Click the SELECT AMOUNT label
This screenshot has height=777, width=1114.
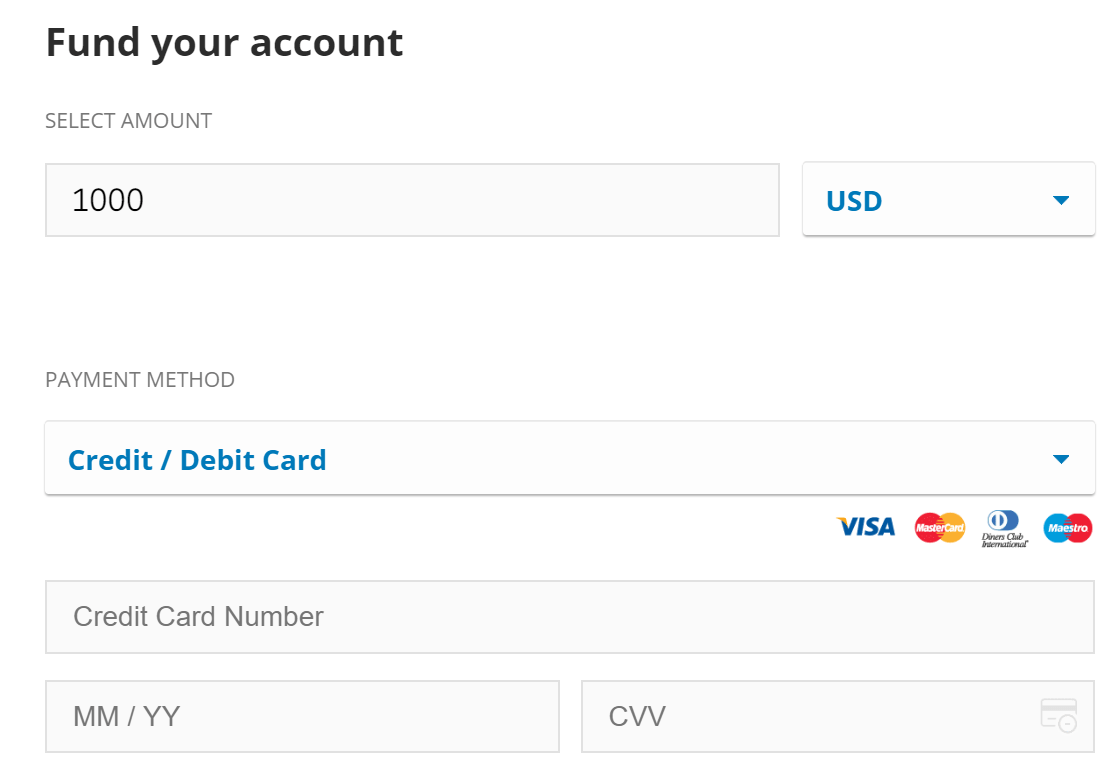coord(129,121)
